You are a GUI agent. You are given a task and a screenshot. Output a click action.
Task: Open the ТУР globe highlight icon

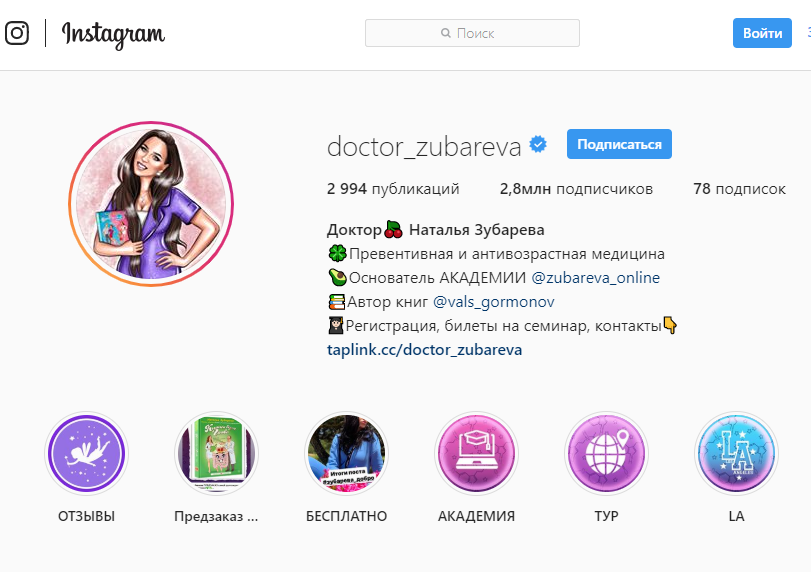click(606, 453)
